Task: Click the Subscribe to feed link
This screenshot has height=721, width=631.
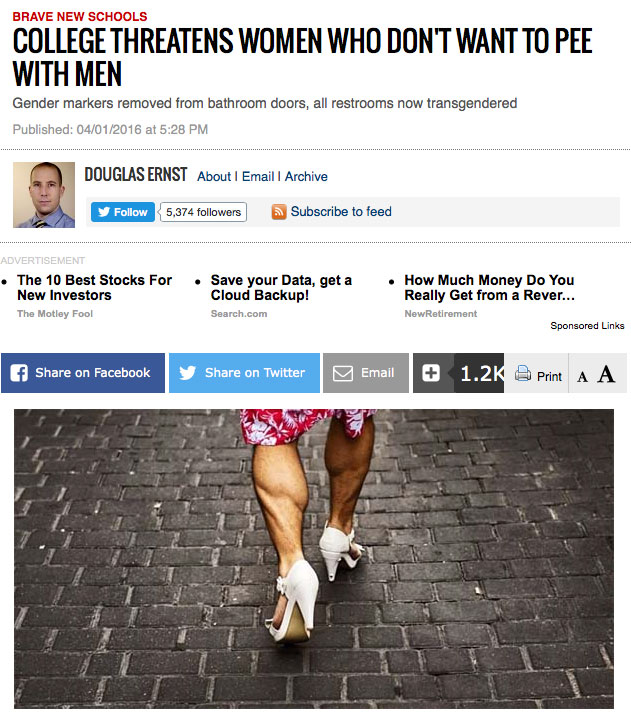Action: click(x=341, y=212)
